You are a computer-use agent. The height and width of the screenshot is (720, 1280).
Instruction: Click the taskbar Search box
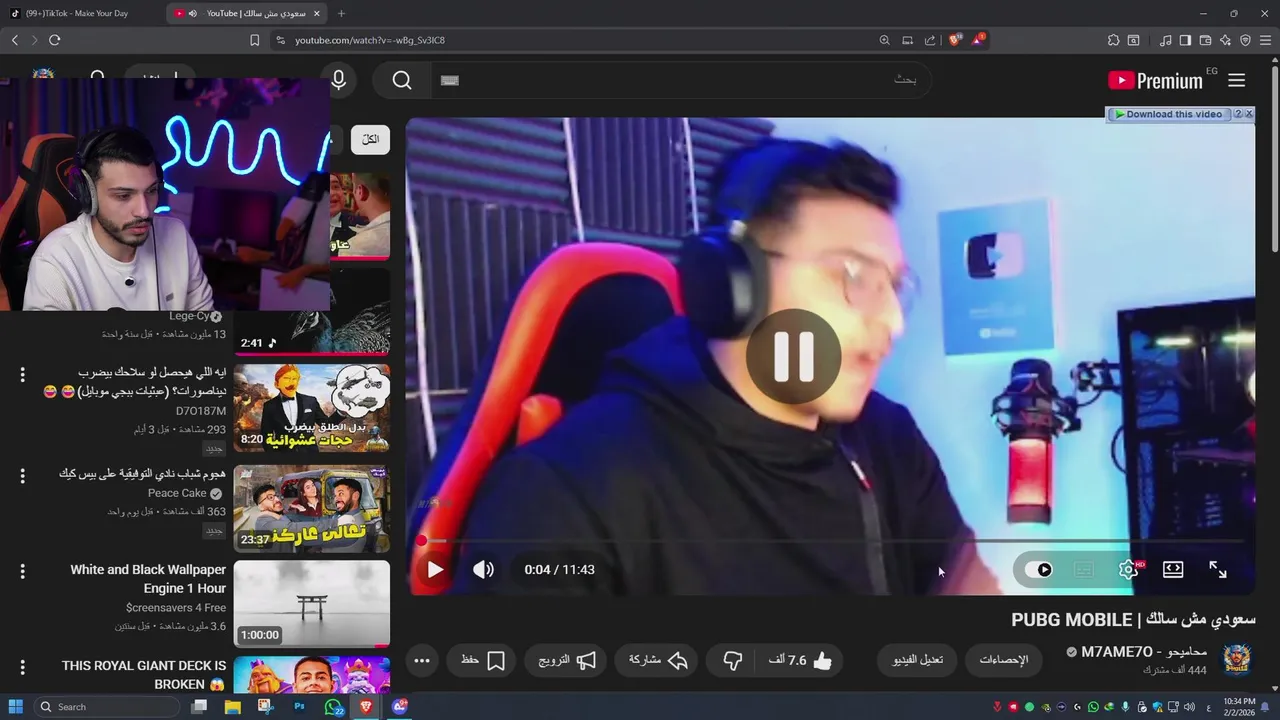(x=106, y=706)
